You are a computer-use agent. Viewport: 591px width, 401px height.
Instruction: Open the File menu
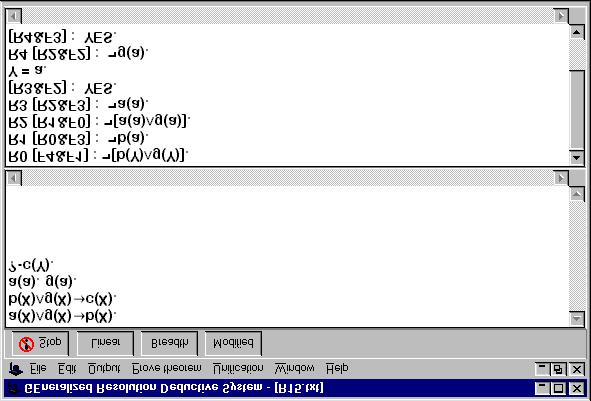click(x=38, y=368)
